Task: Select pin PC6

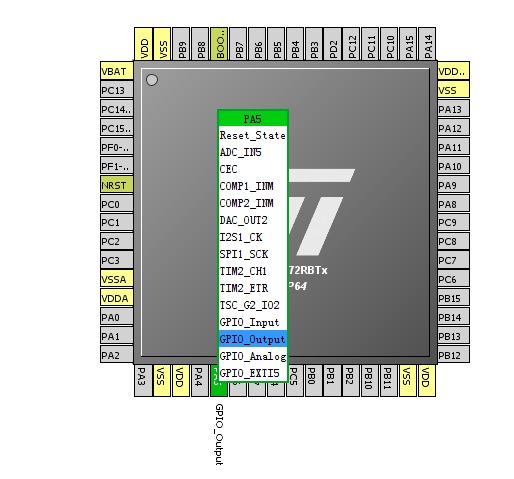Action: [x=453, y=279]
